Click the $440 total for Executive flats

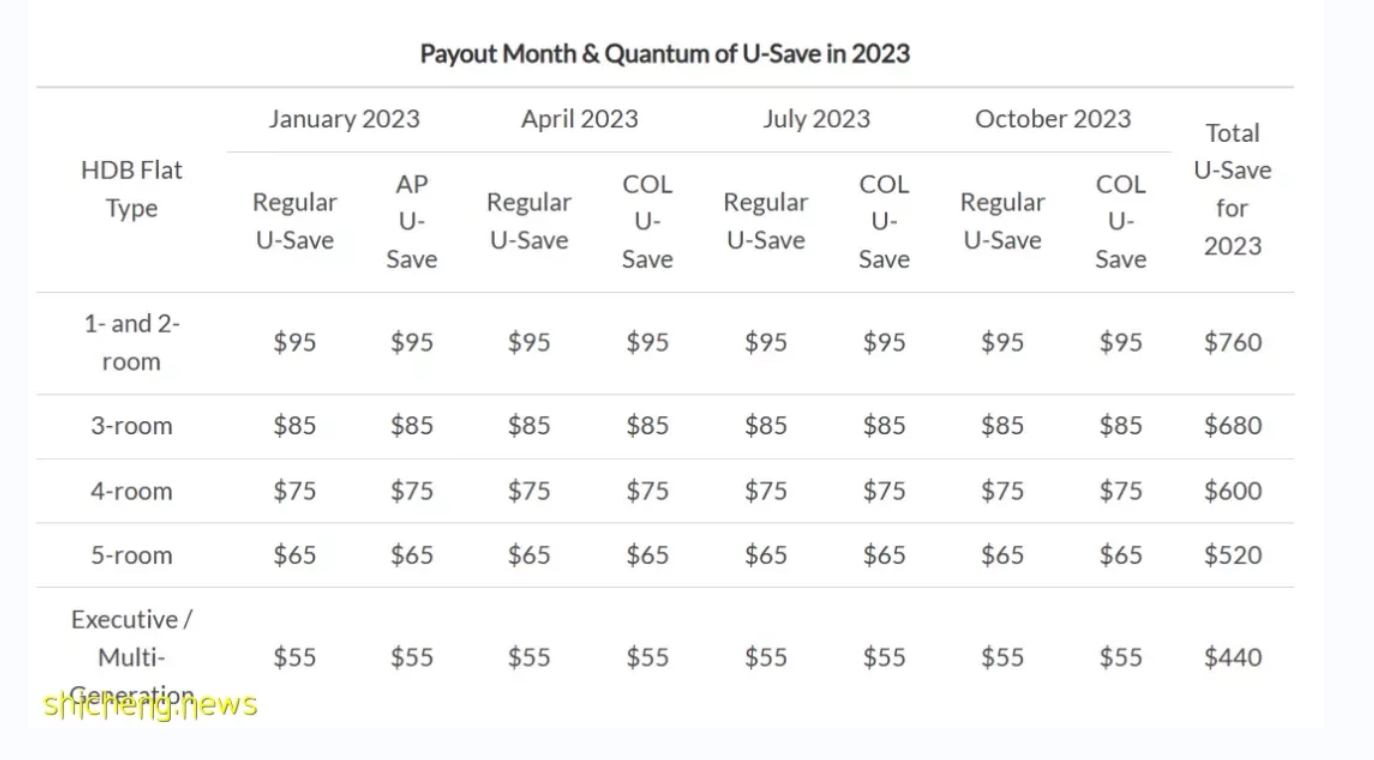click(1232, 657)
